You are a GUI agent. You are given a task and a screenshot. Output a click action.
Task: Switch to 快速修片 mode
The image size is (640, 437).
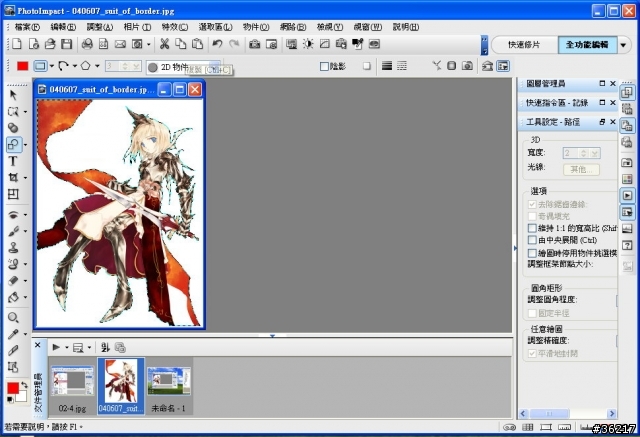pos(524,45)
